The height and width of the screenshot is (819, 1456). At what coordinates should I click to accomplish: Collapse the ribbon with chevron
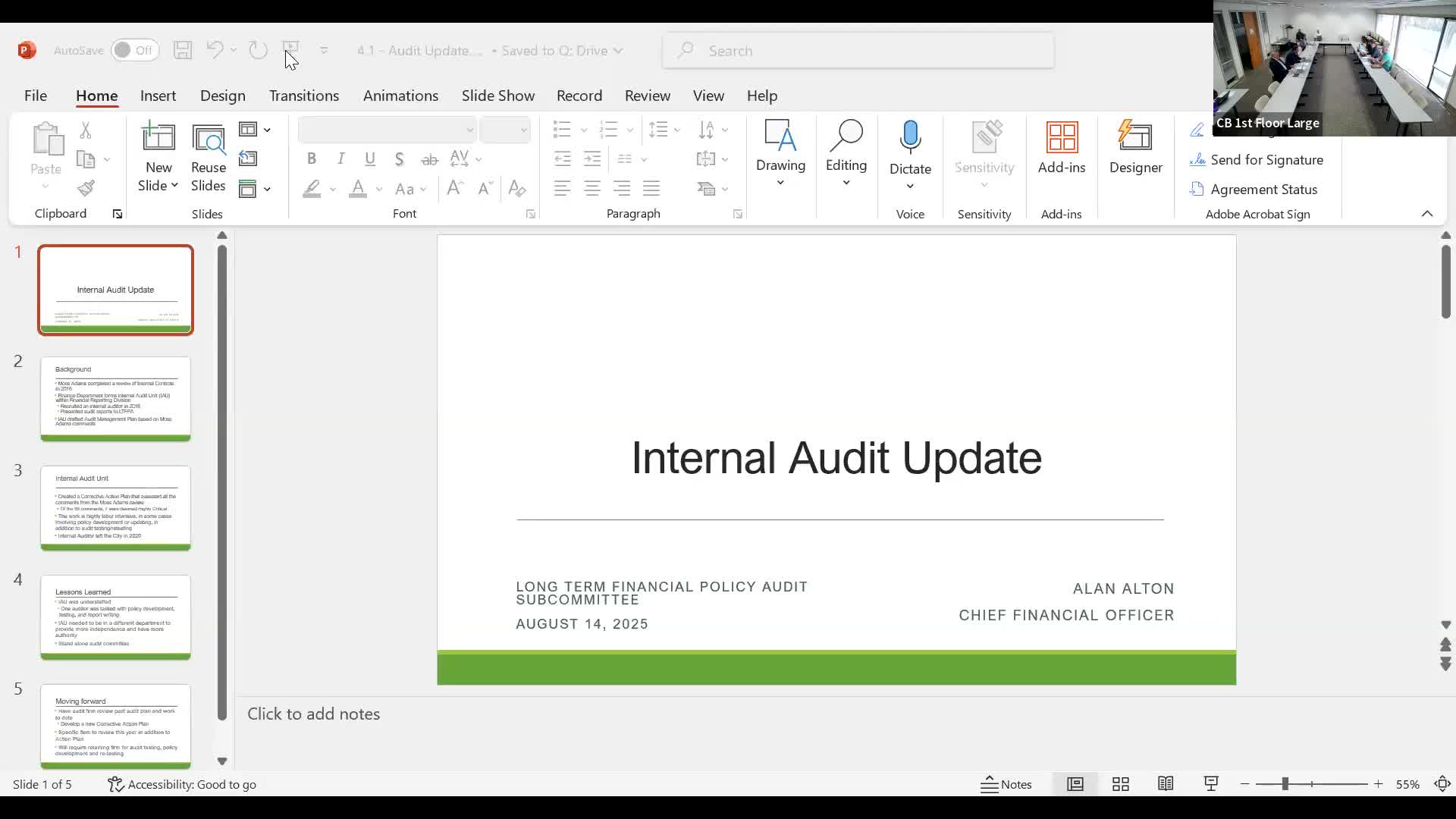[1426, 214]
